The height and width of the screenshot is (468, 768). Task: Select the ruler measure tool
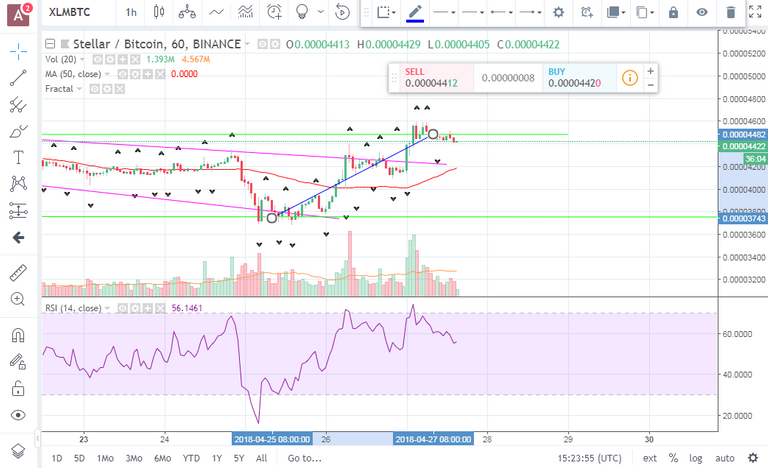(x=18, y=273)
